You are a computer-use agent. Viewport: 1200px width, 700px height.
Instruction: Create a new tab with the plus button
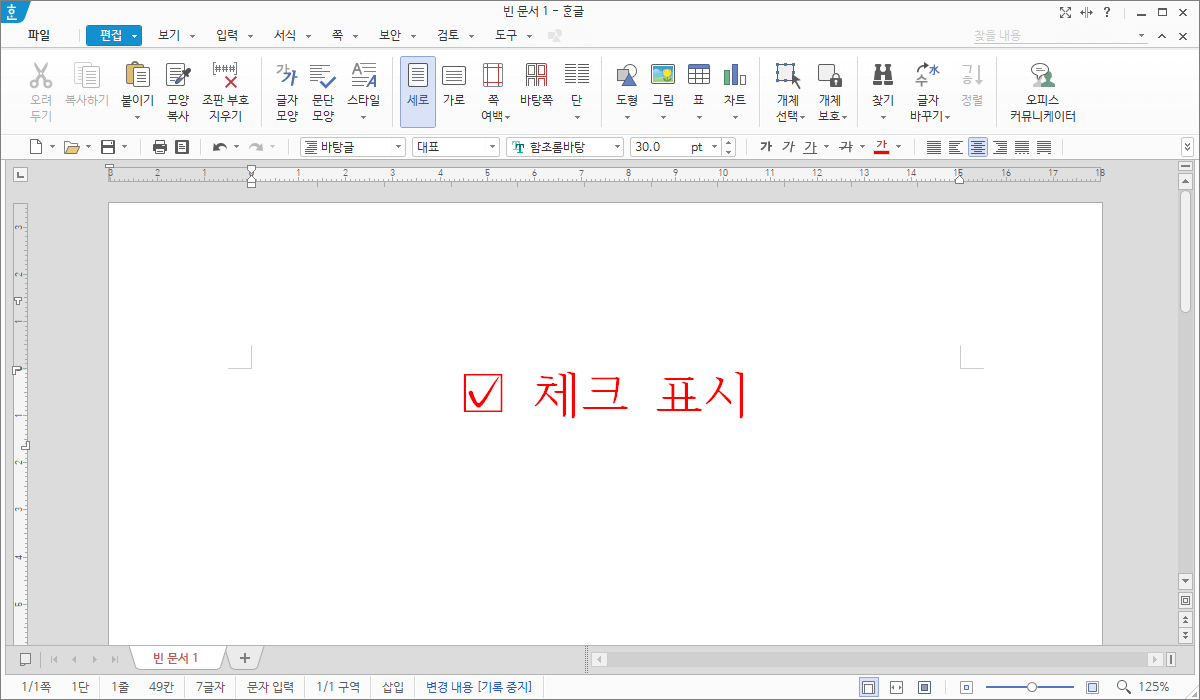244,657
